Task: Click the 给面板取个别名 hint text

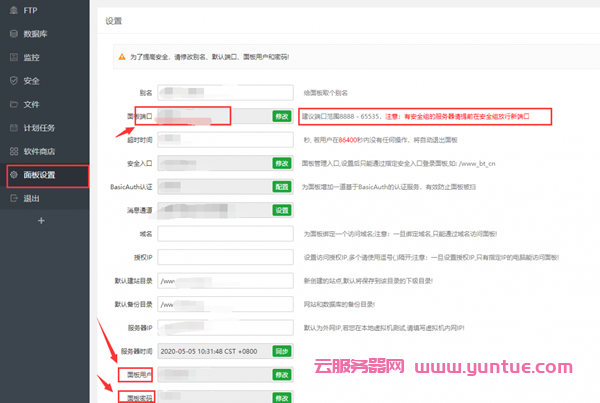Action: point(326,93)
